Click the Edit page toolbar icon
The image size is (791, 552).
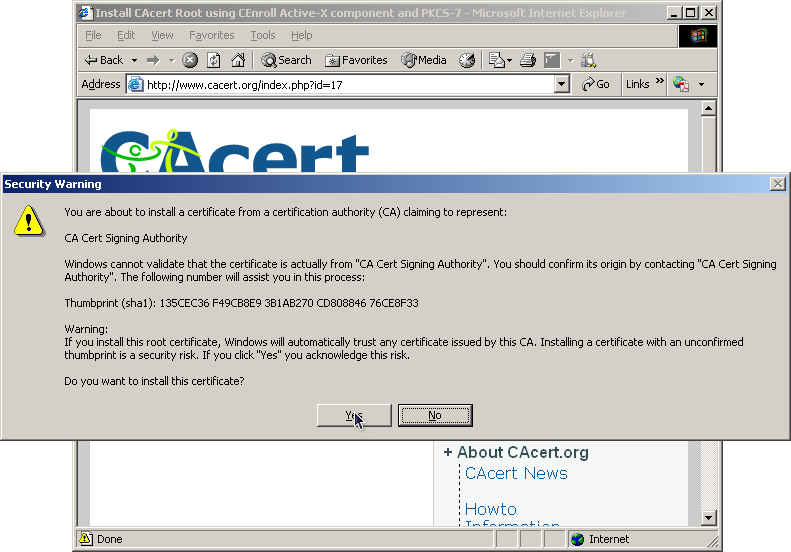tap(552, 61)
